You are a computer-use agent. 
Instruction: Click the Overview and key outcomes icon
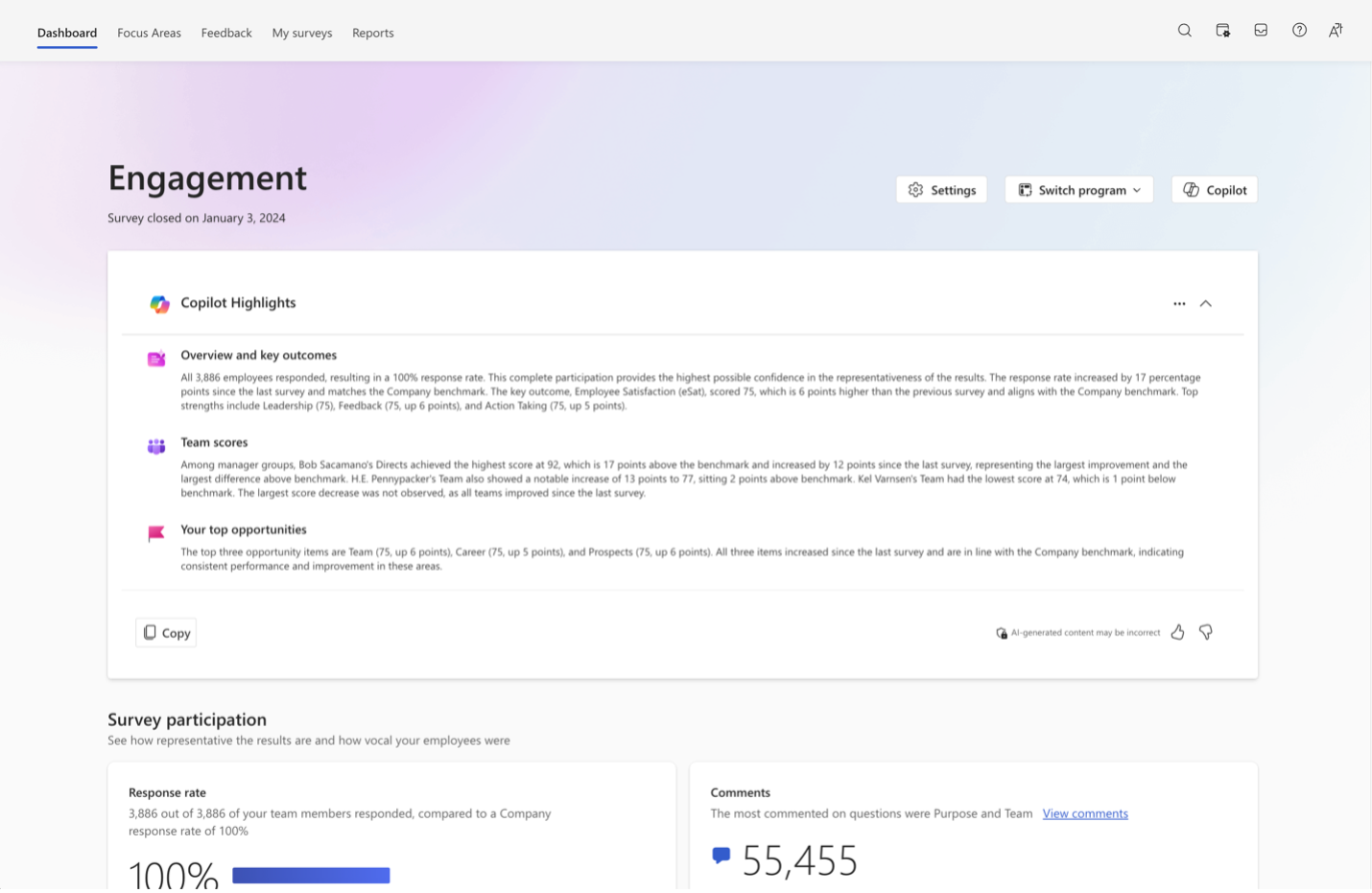click(x=156, y=359)
